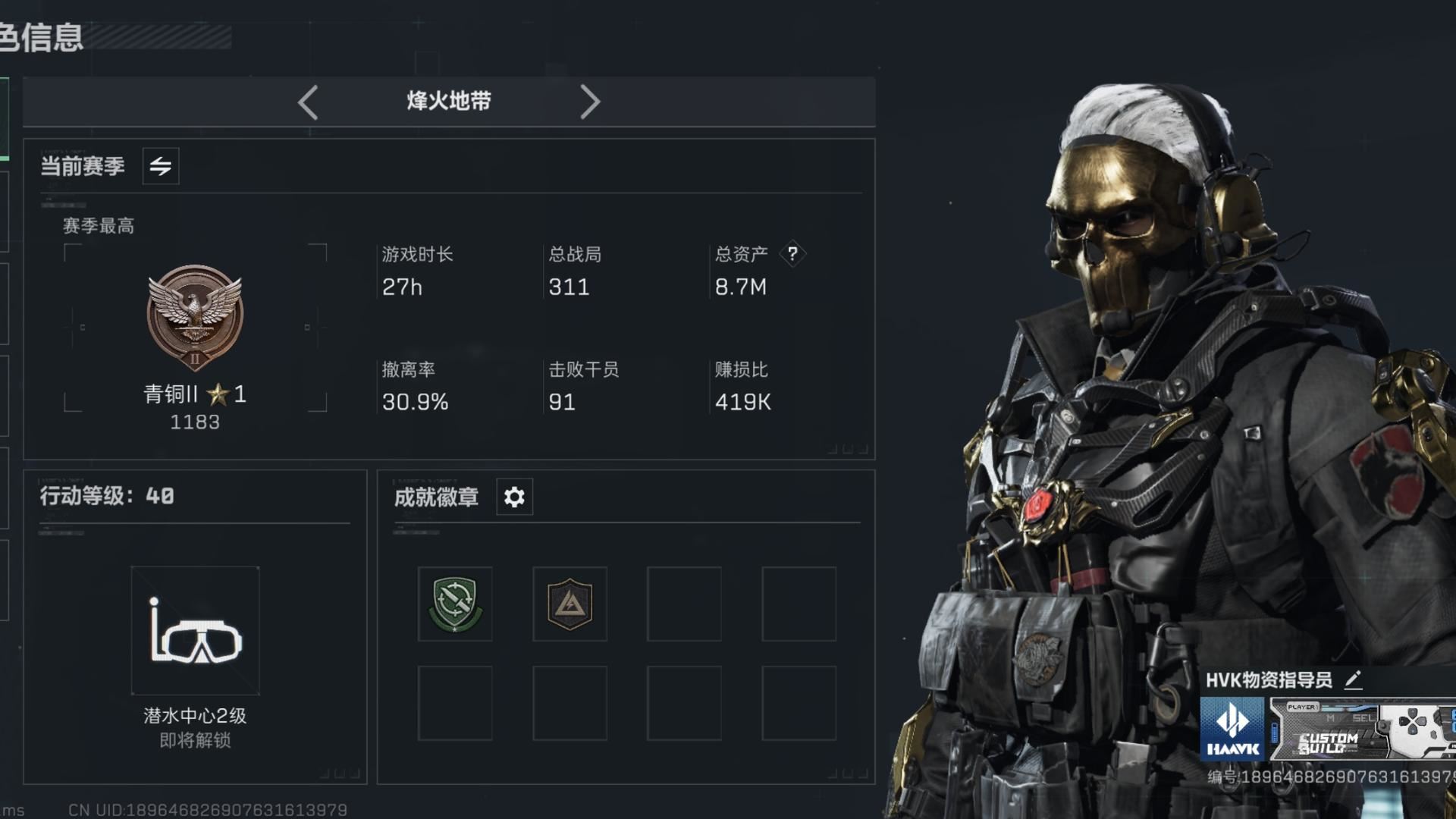Select the green shield achievement badge
Image resolution: width=1456 pixels, height=819 pixels.
455,604
